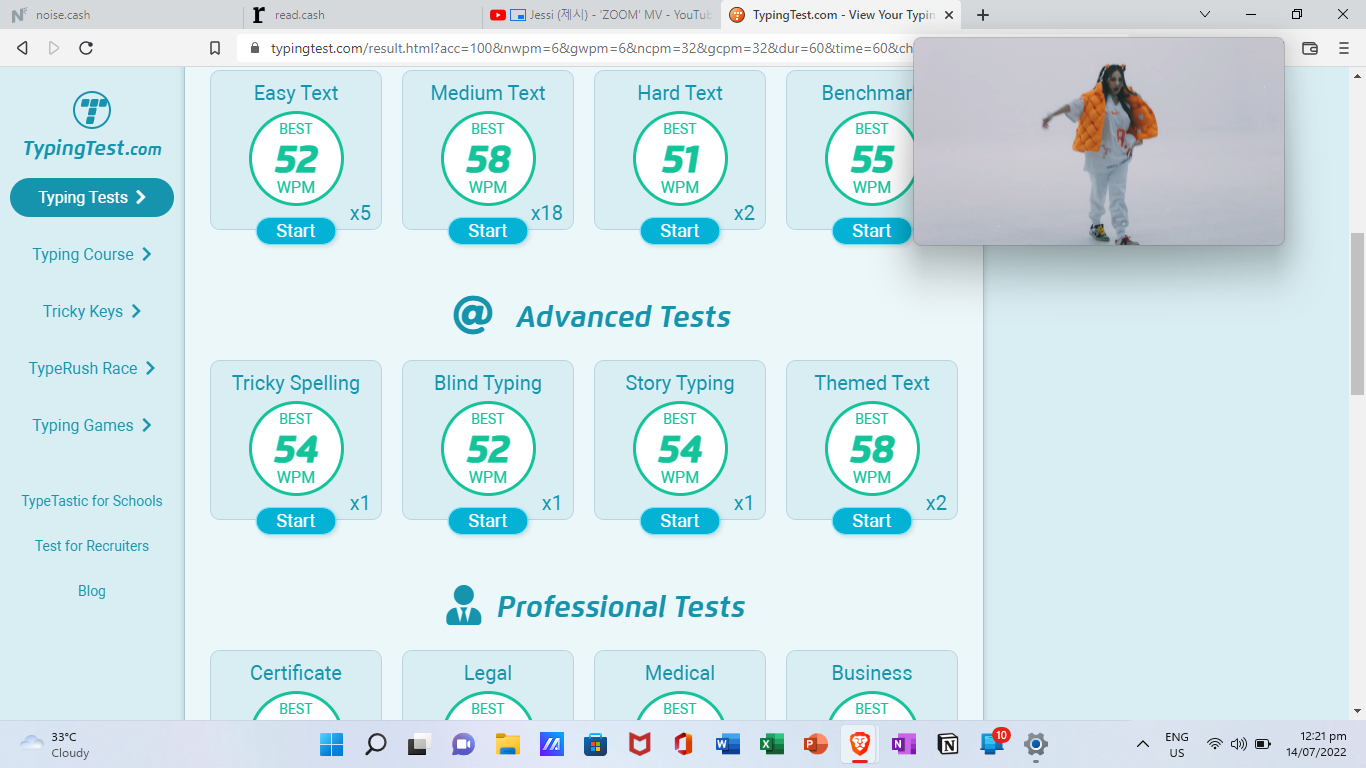
Task: Switch to the read.cash tab
Action: 362,15
